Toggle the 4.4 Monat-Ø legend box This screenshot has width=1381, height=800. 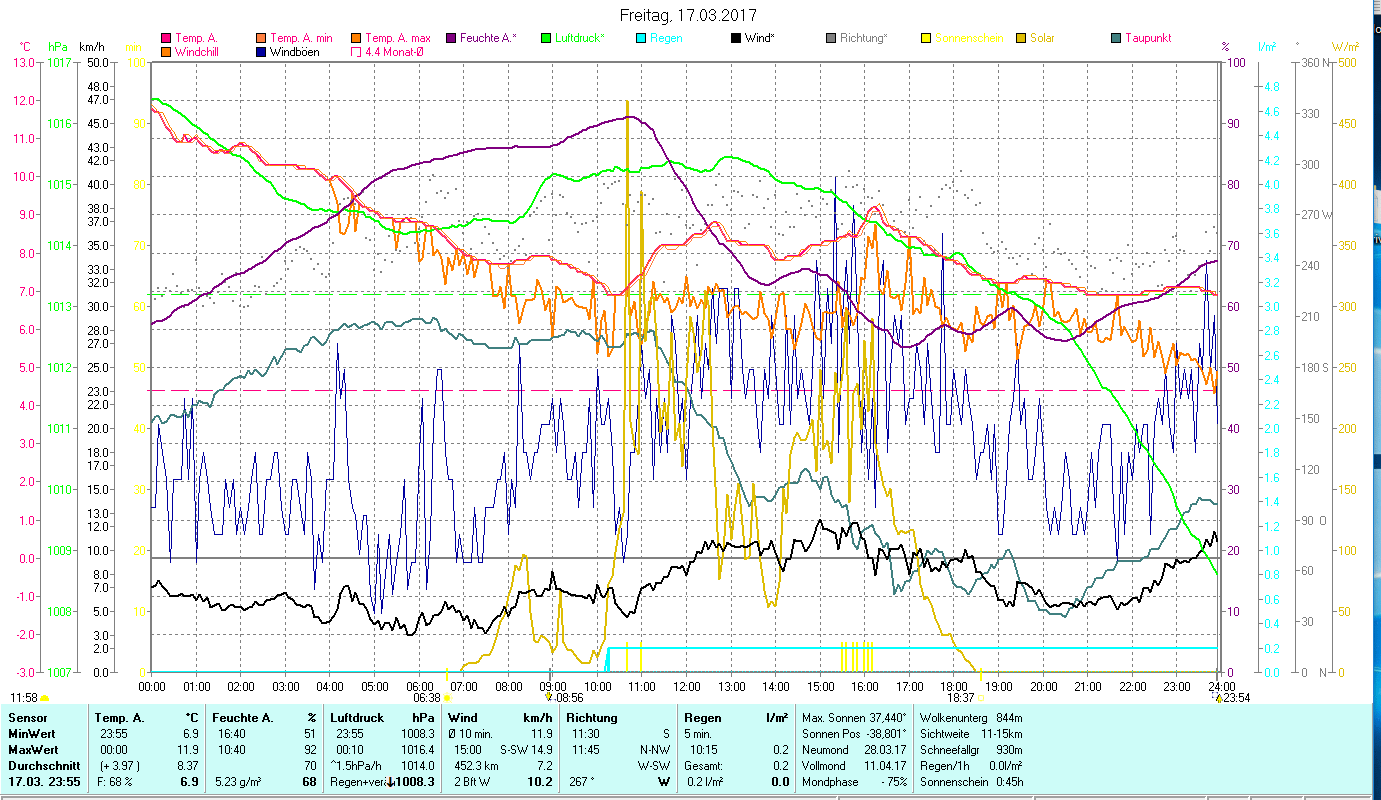point(357,52)
